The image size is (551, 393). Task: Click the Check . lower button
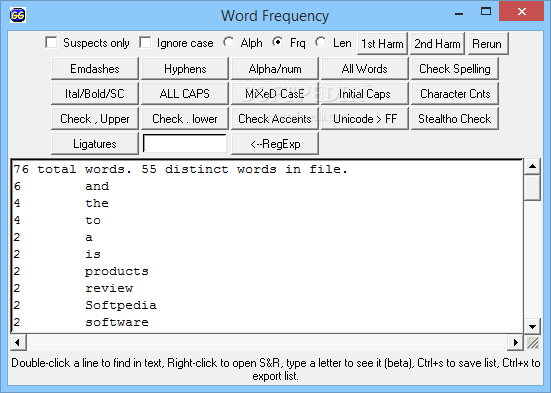tap(185, 118)
